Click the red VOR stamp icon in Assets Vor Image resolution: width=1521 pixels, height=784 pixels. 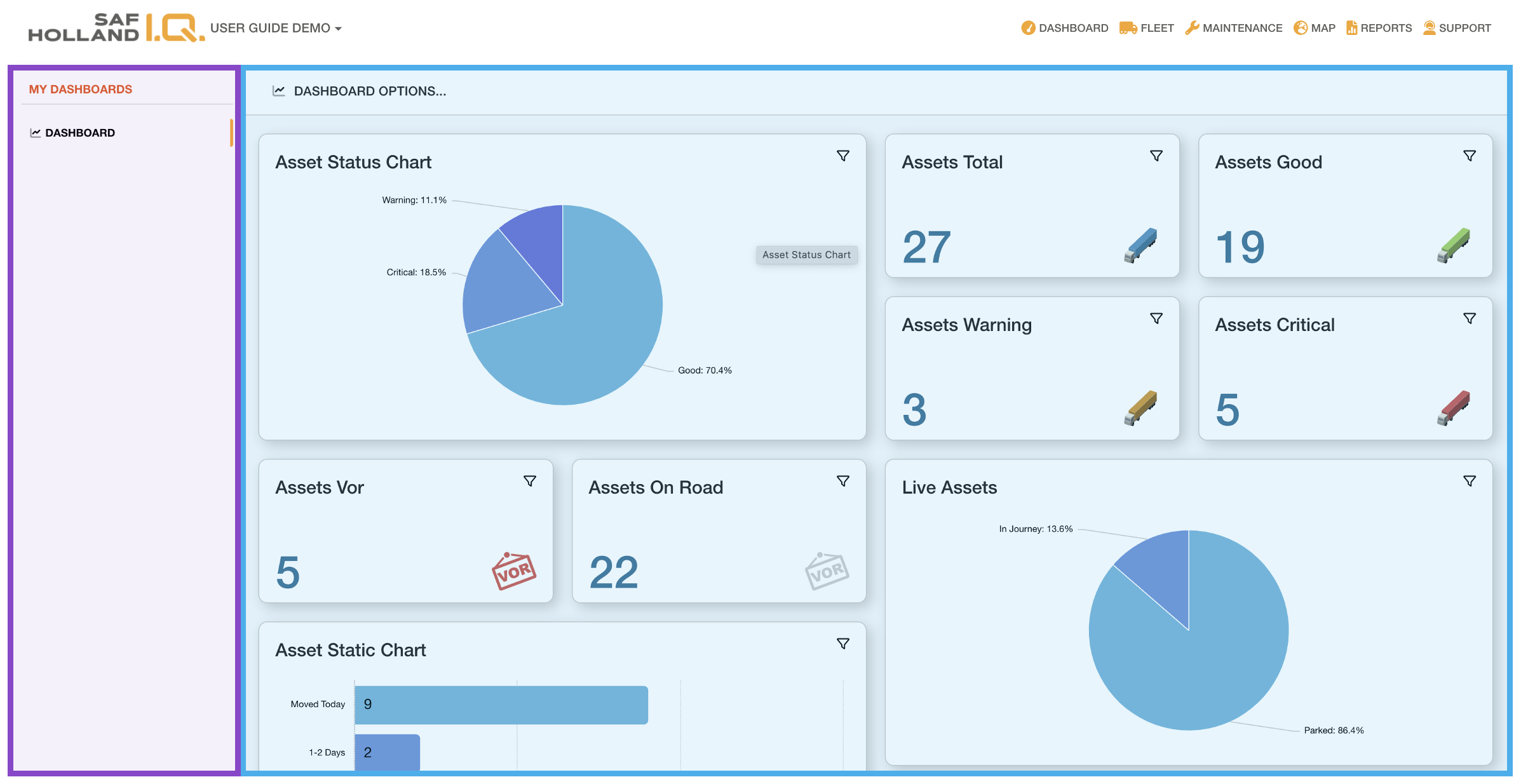click(x=514, y=570)
